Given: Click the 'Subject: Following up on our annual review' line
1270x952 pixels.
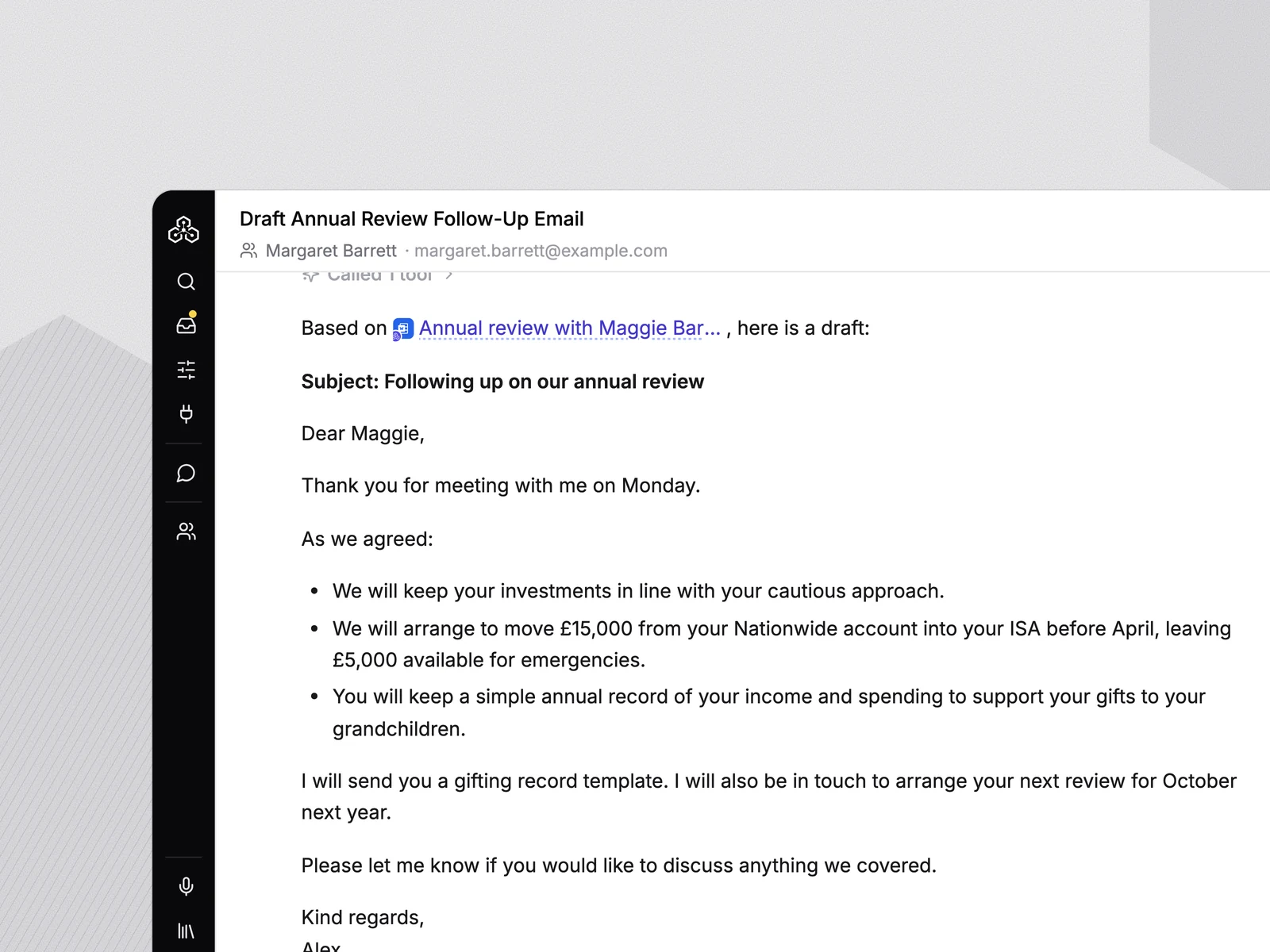Looking at the screenshot, I should click(x=502, y=382).
